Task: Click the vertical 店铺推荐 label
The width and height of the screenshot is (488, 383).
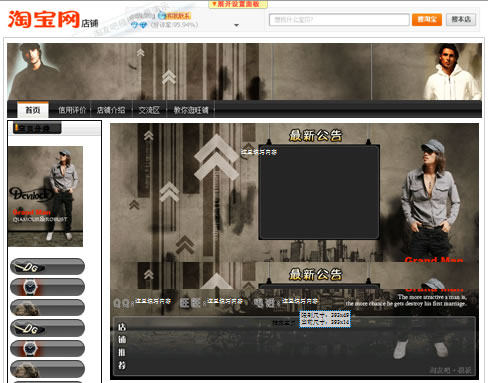Action: [x=122, y=346]
